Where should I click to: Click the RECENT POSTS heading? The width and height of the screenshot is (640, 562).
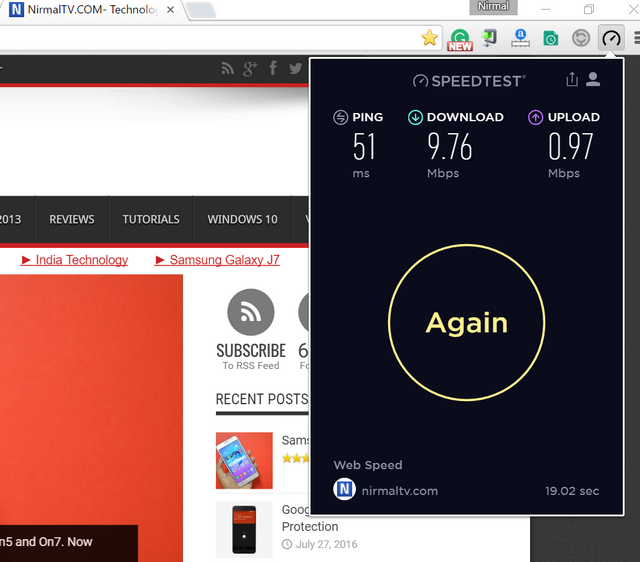point(262,399)
